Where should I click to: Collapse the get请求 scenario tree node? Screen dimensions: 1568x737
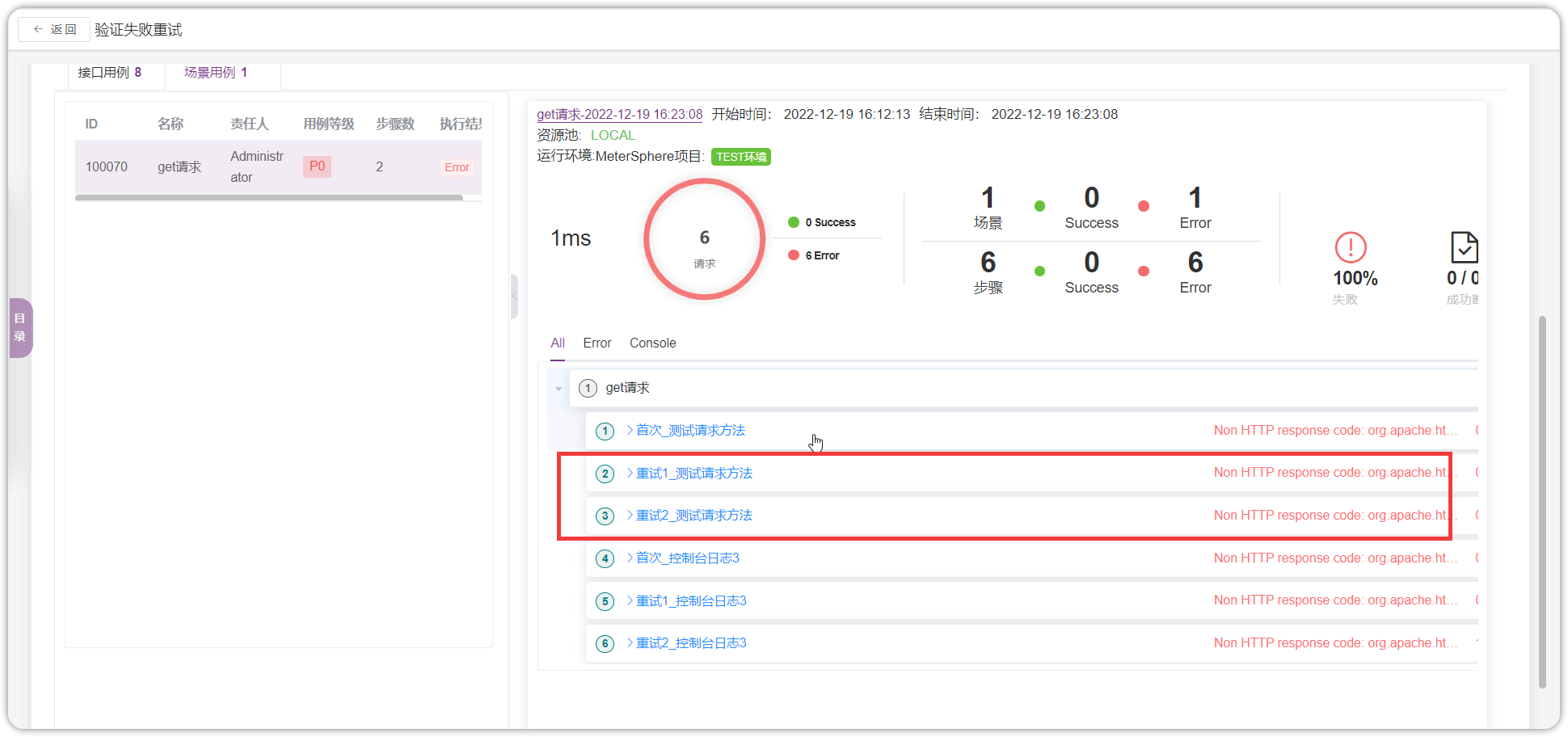558,389
